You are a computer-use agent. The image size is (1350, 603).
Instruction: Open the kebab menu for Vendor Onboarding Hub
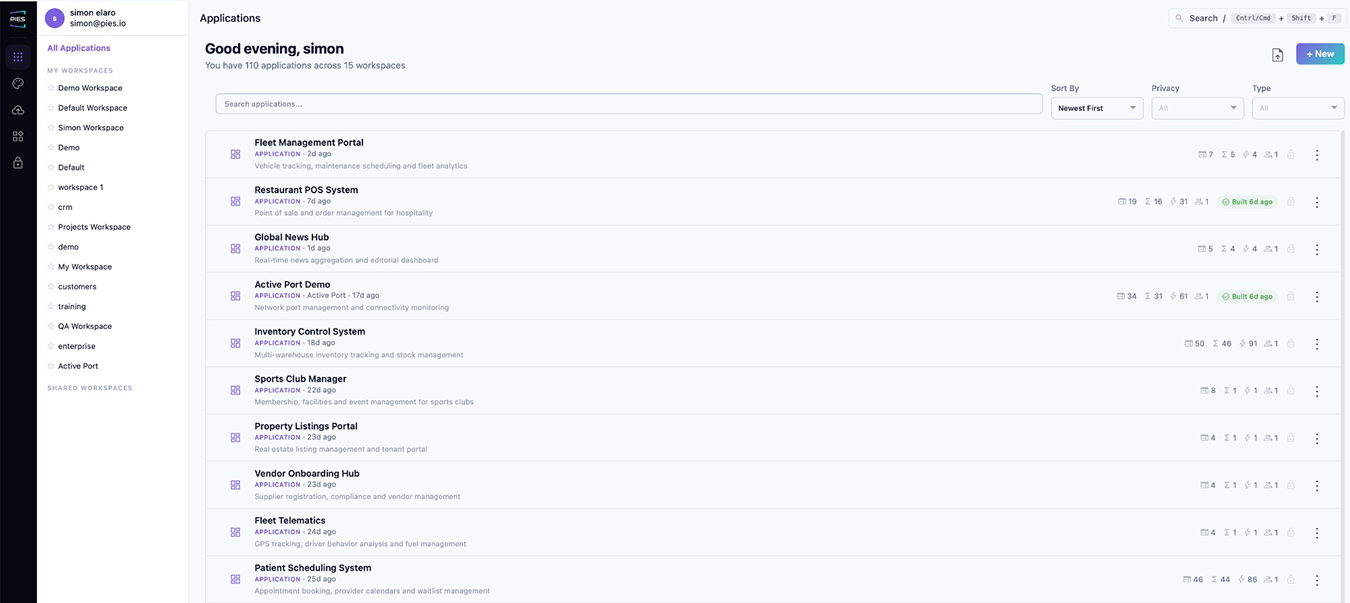(1317, 486)
